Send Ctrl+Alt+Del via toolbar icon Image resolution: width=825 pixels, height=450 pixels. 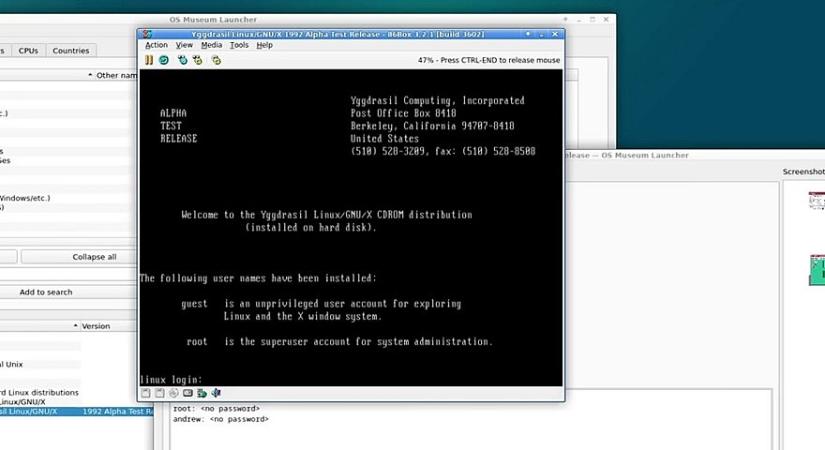pos(183,60)
